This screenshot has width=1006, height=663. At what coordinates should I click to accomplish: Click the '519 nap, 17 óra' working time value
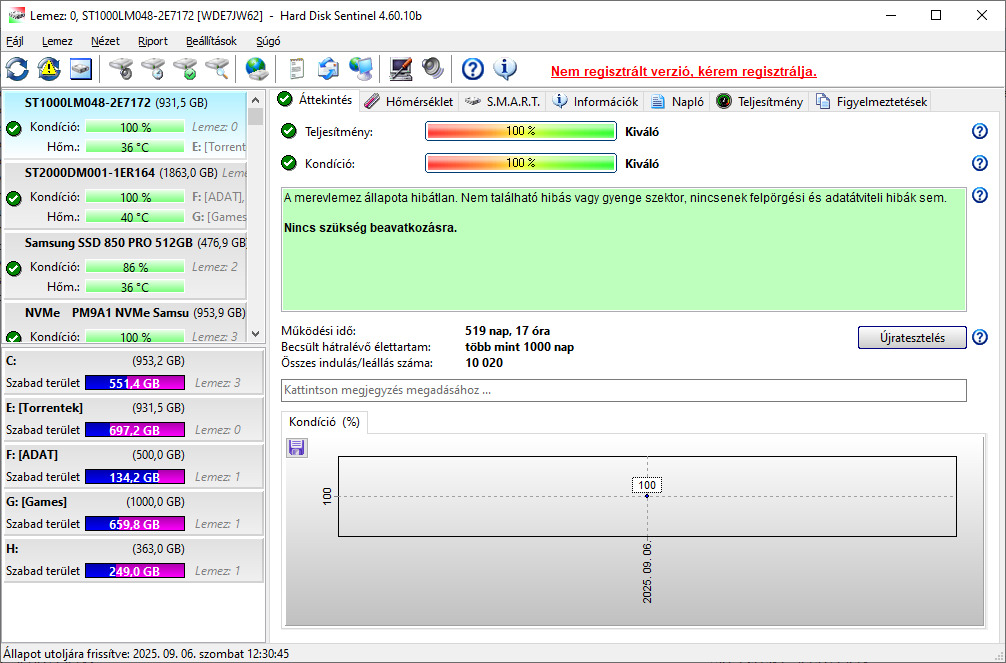click(x=507, y=331)
